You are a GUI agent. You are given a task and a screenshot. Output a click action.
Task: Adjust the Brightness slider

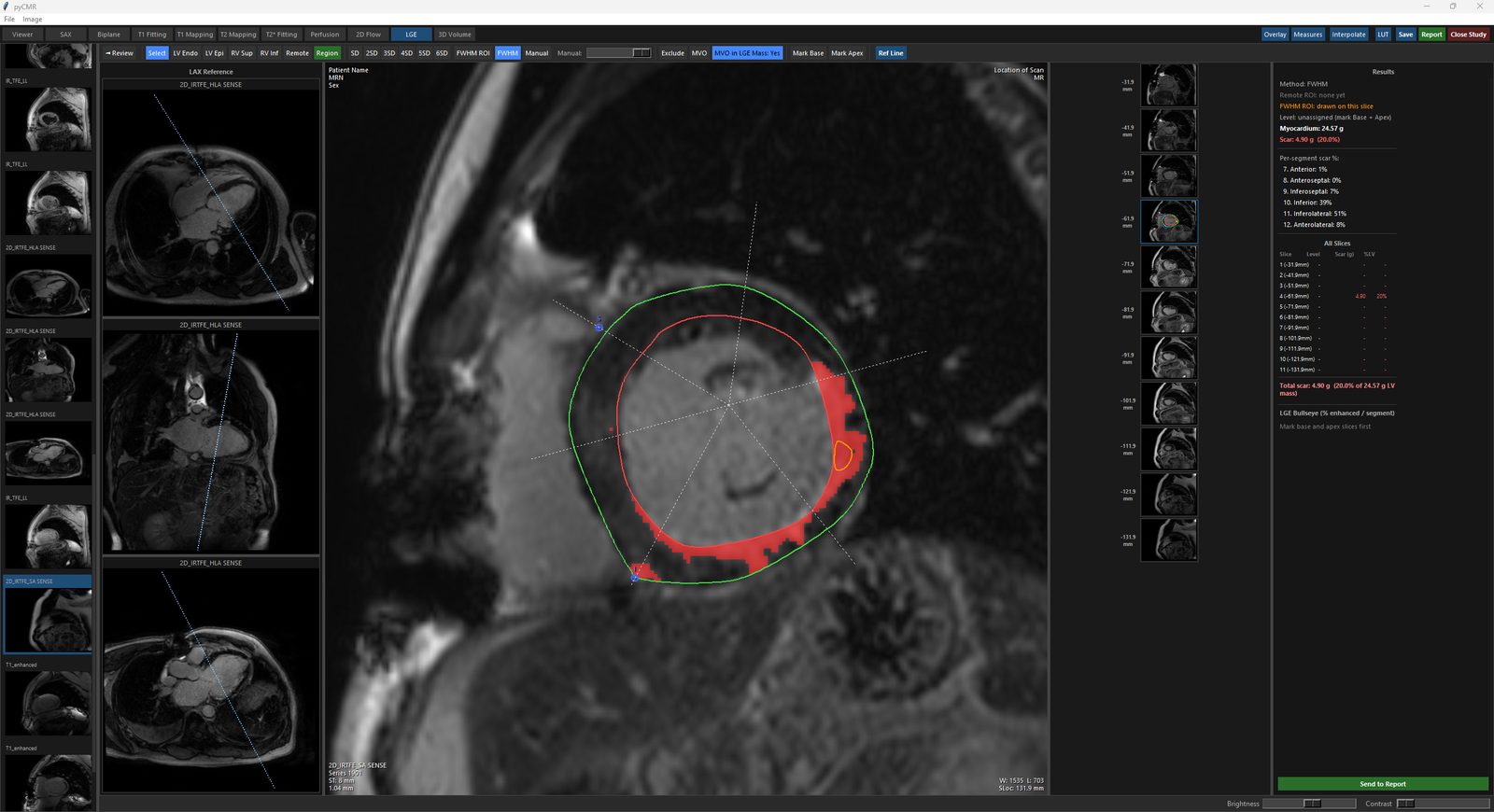(1308, 804)
